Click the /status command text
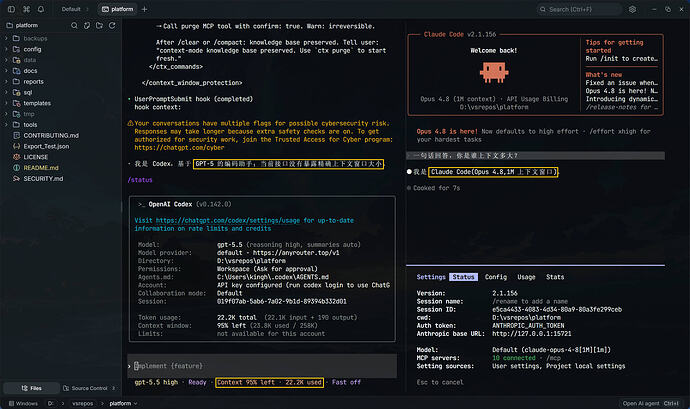 click(x=140, y=180)
